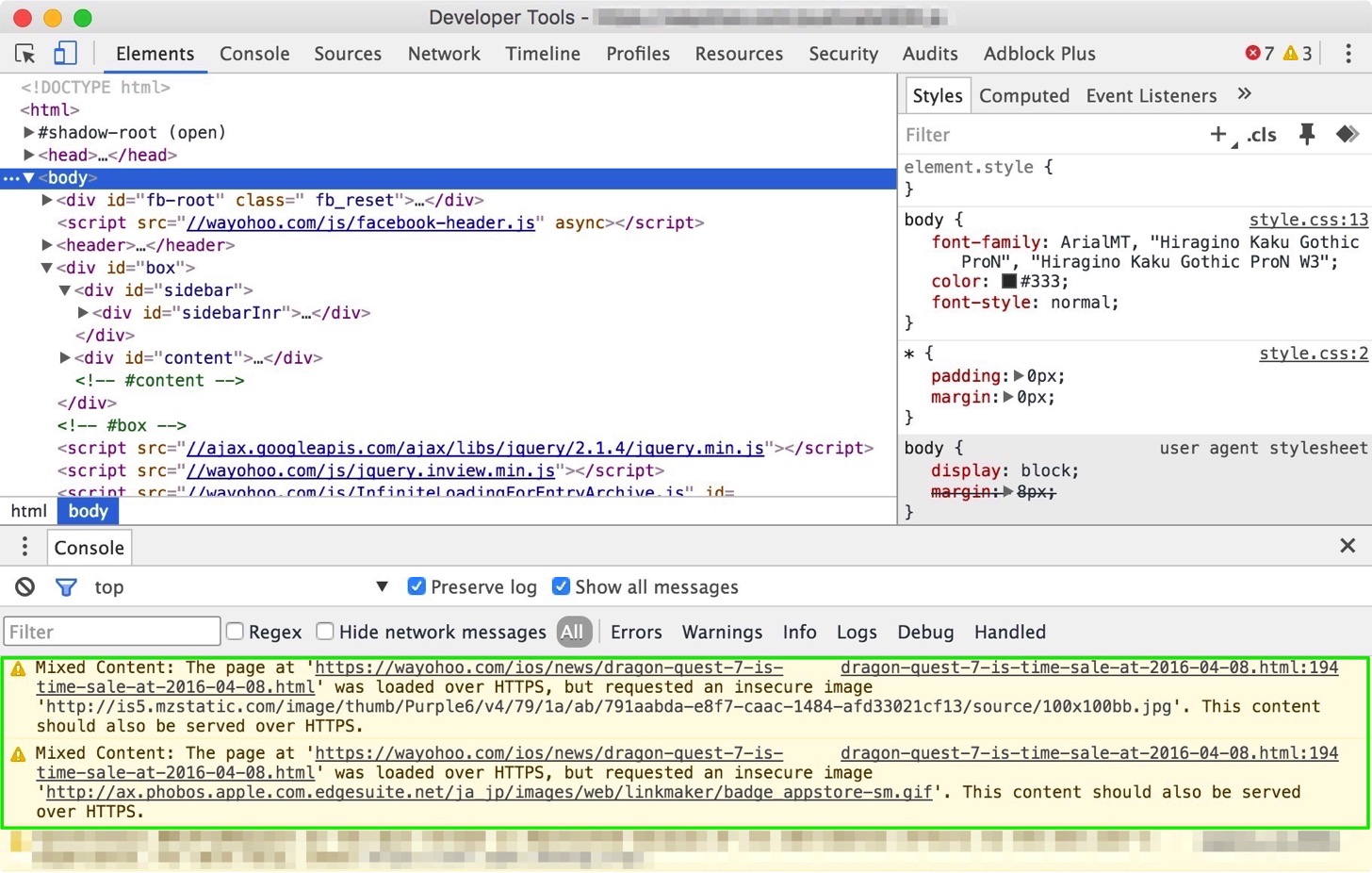Collapse the body element node
The image size is (1372, 873).
tap(29, 177)
